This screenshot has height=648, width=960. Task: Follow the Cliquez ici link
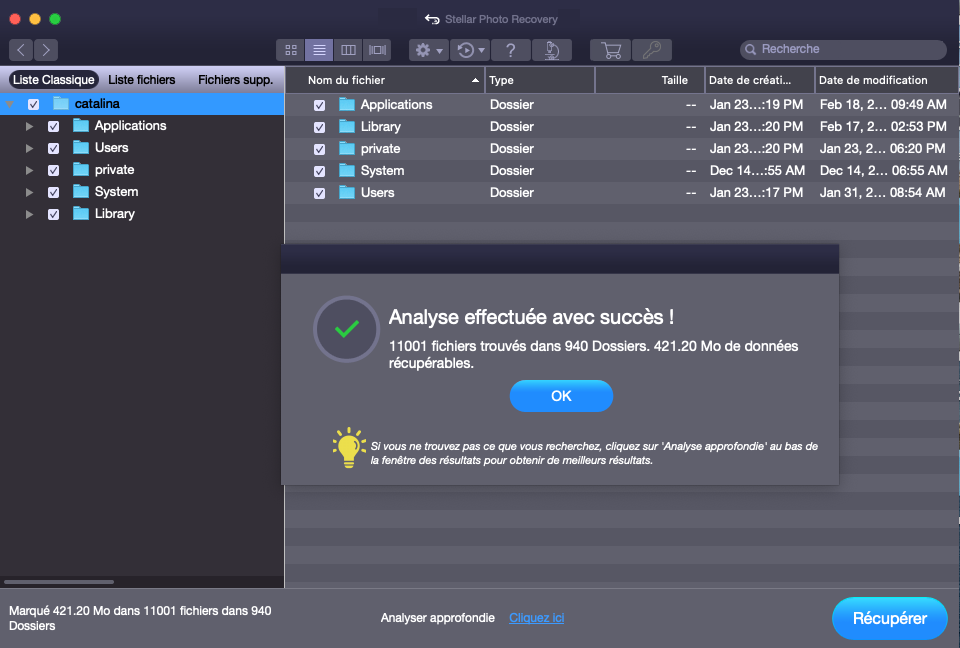536,618
